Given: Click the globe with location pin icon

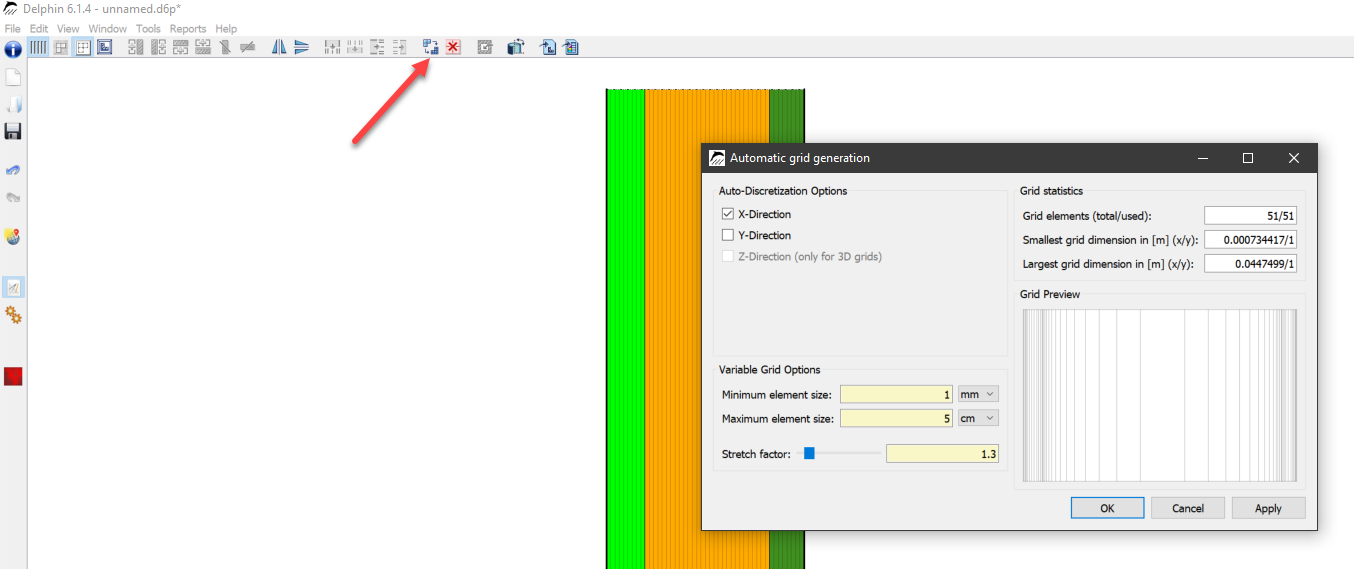Looking at the screenshot, I should (x=13, y=237).
